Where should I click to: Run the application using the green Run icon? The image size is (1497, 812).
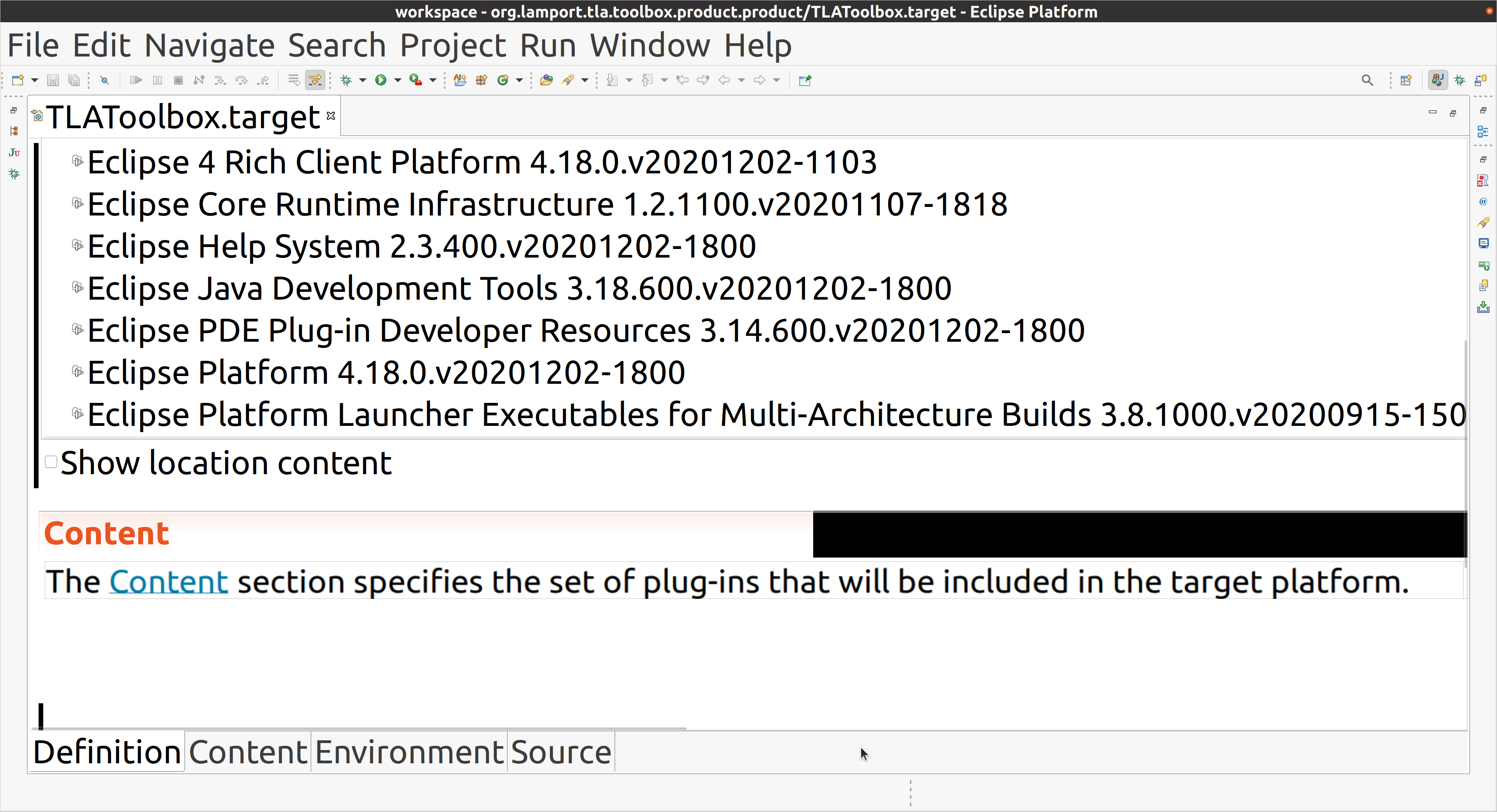[381, 80]
